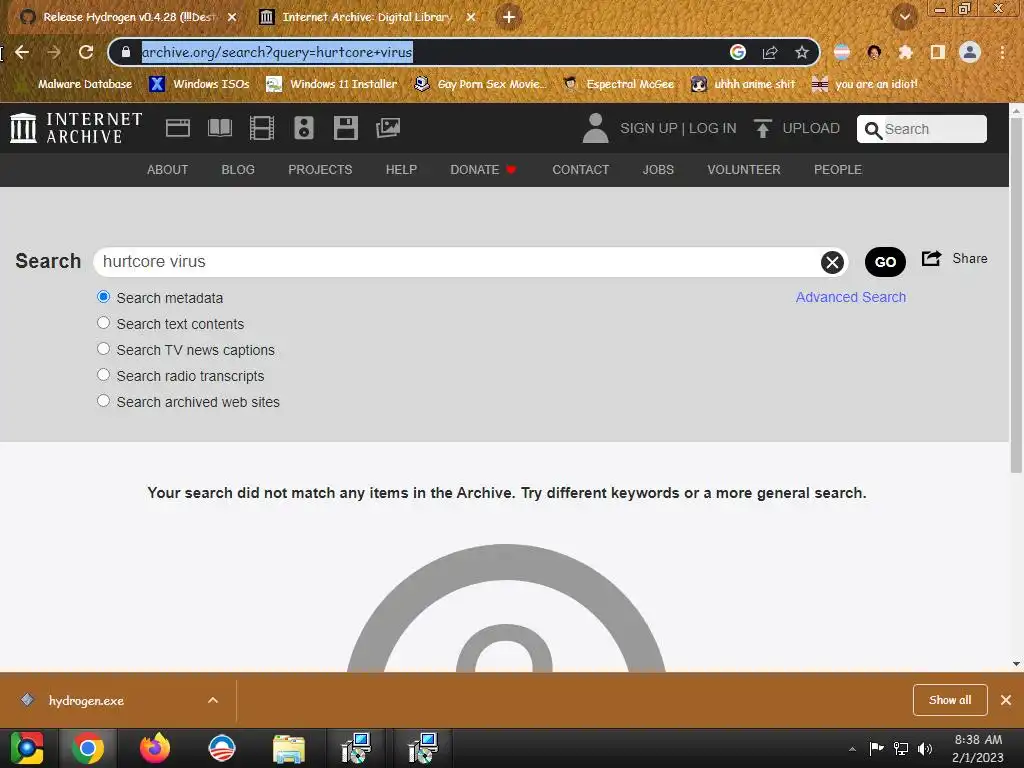Open the Malware Database bookmark
Image resolution: width=1024 pixels, height=768 pixels.
tap(77, 84)
